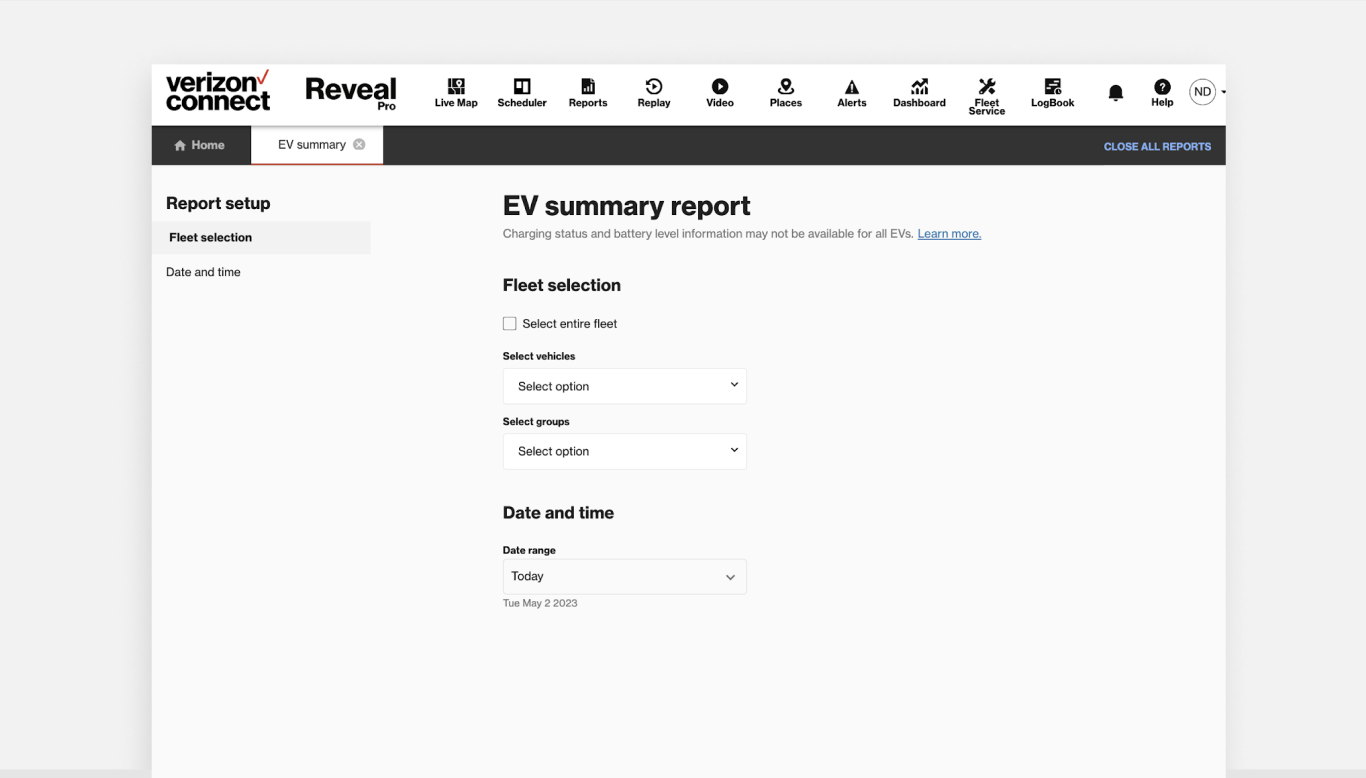1366x778 pixels.
Task: Click the Learn more link
Action: (948, 233)
